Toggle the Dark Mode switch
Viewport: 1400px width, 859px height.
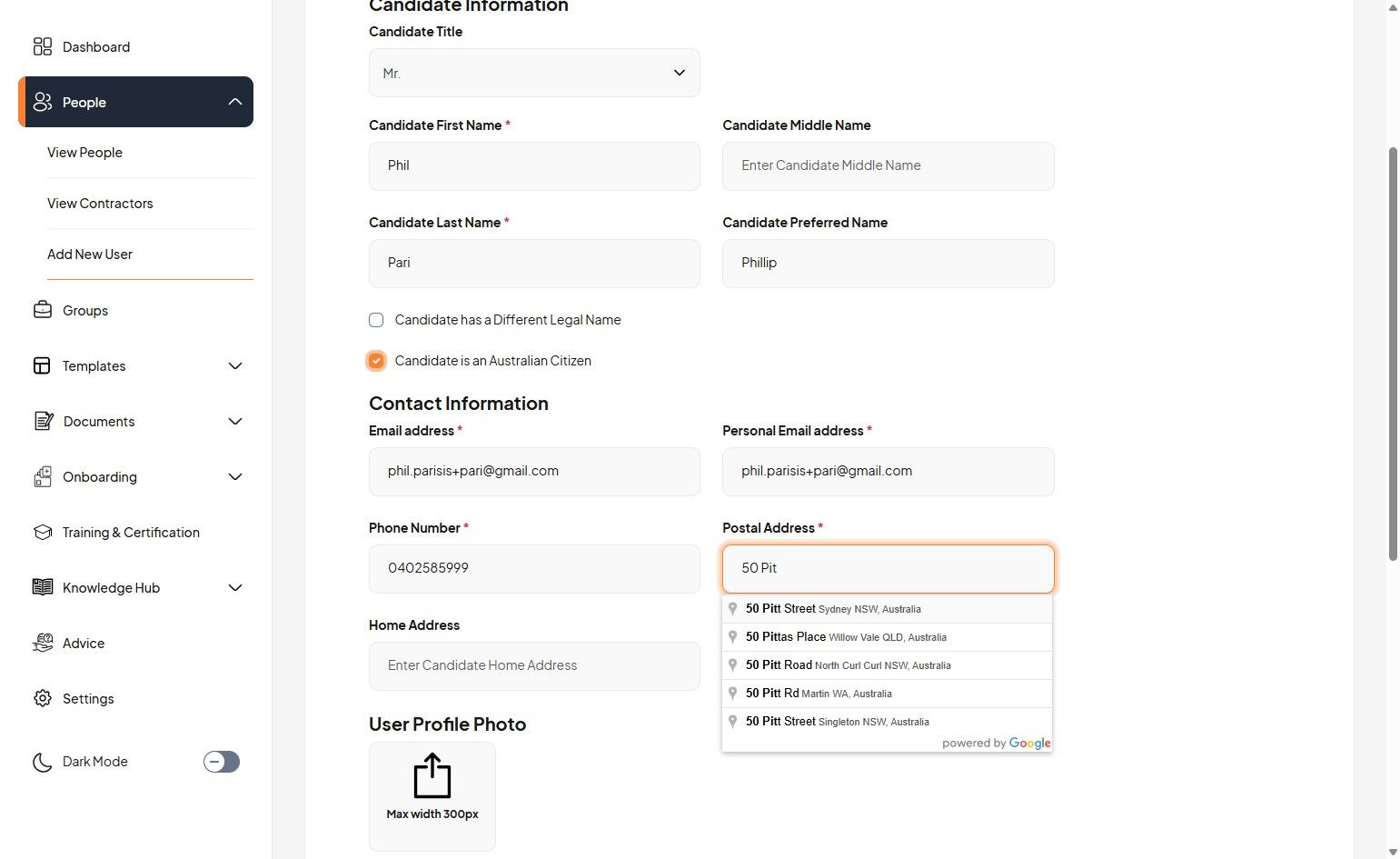pyautogui.click(x=222, y=762)
